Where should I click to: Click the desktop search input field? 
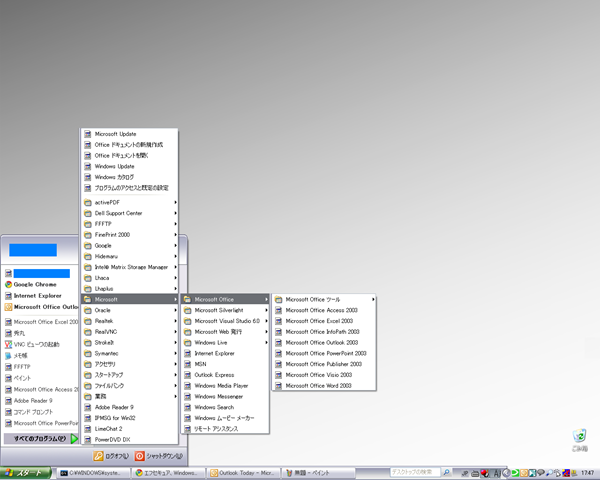415,472
